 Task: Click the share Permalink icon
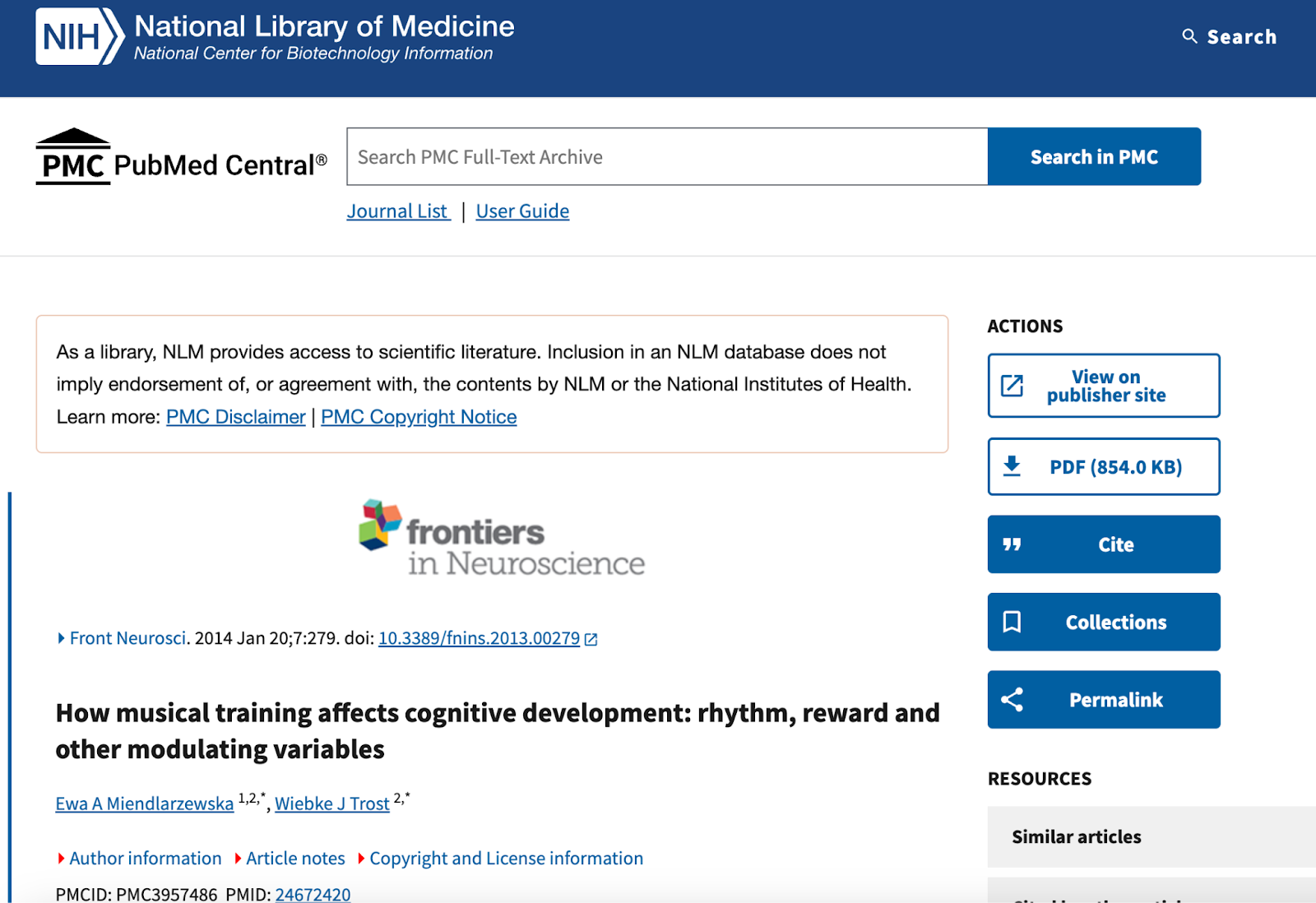coord(1012,700)
